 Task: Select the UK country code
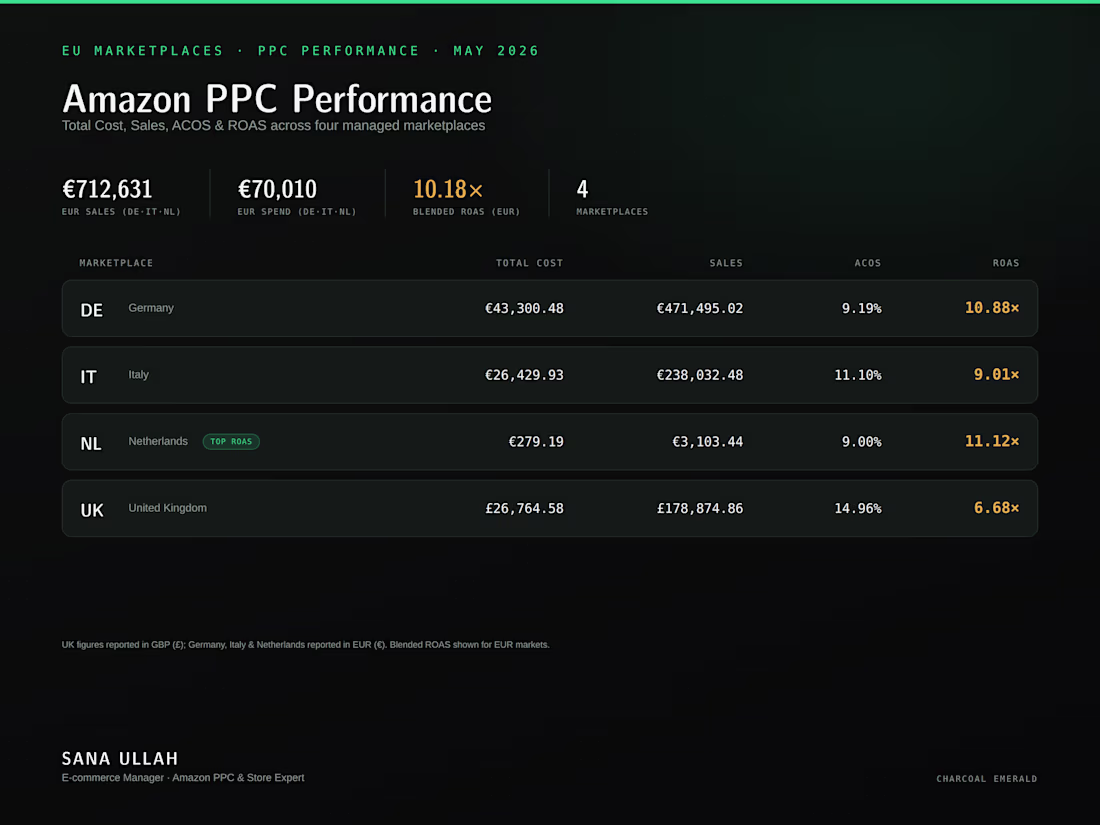(92, 510)
